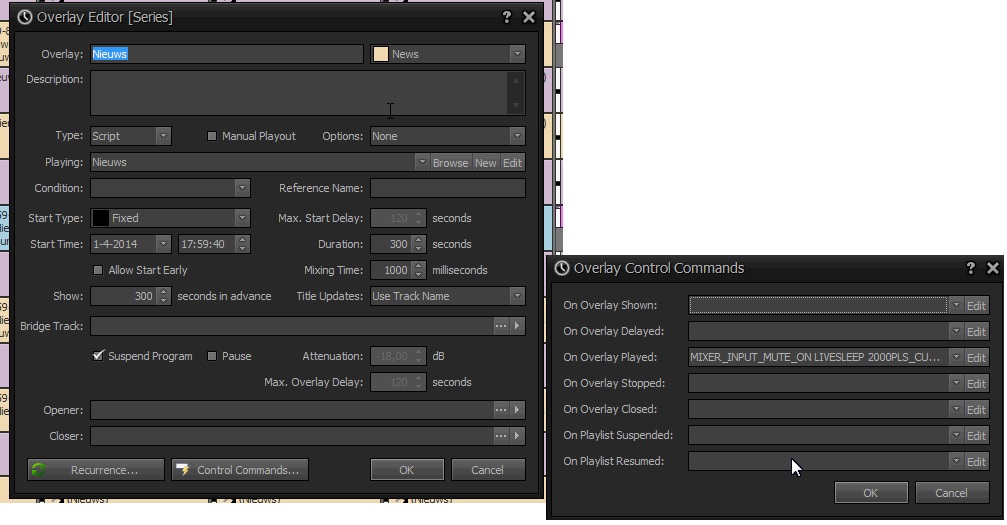Click the help question mark in Overlay Editor
Image resolution: width=1007 pixels, height=525 pixels.
507,17
